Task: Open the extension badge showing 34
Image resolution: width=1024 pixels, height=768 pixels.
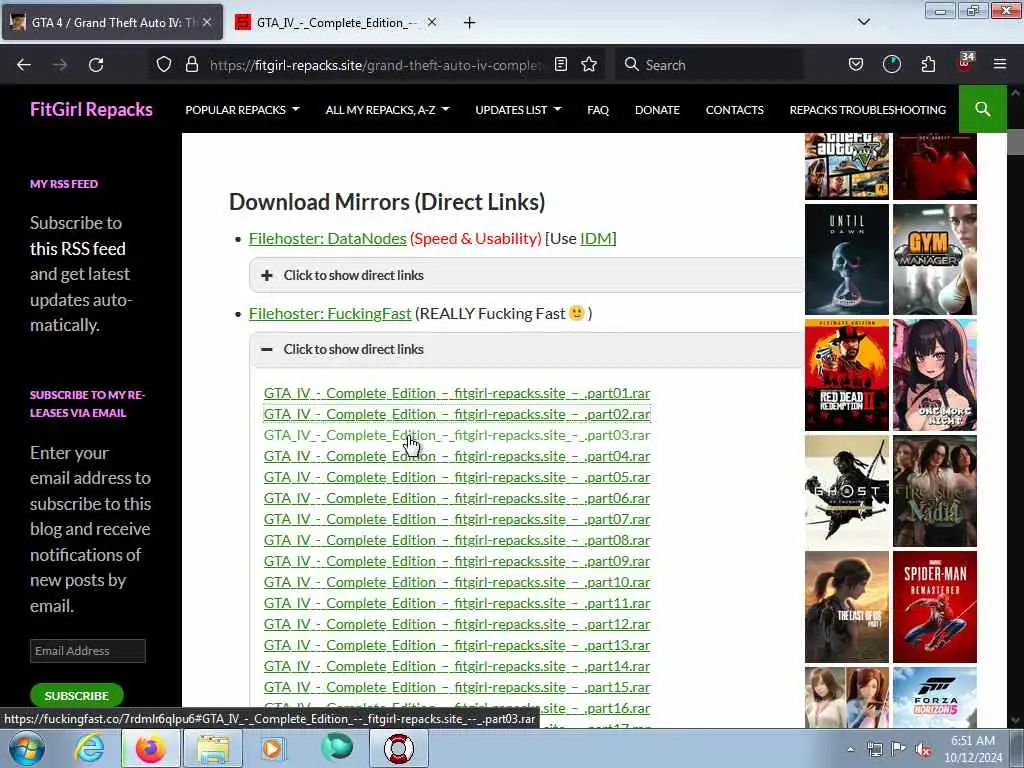Action: click(965, 63)
